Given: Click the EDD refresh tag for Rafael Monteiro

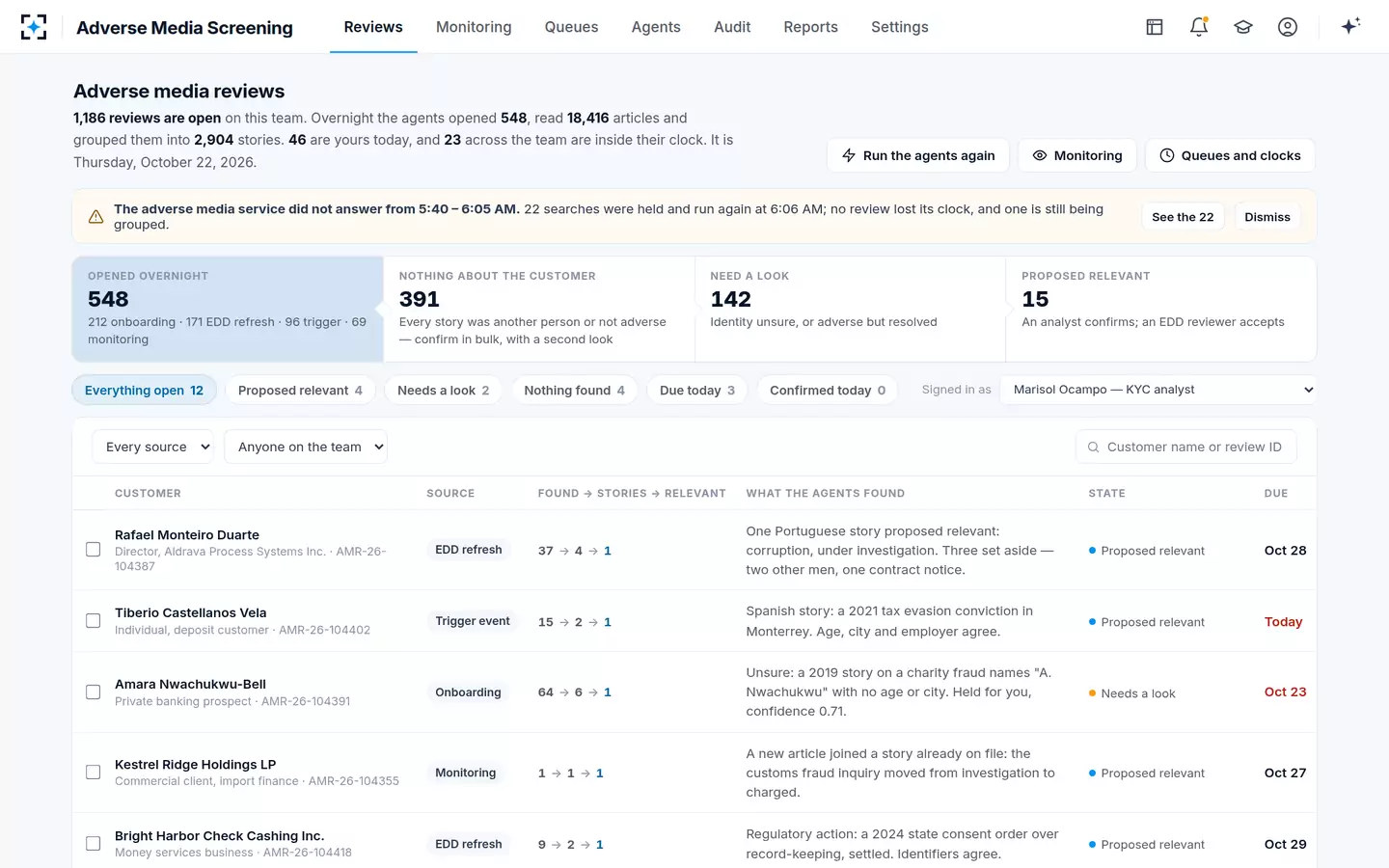Looking at the screenshot, I should 469,550.
